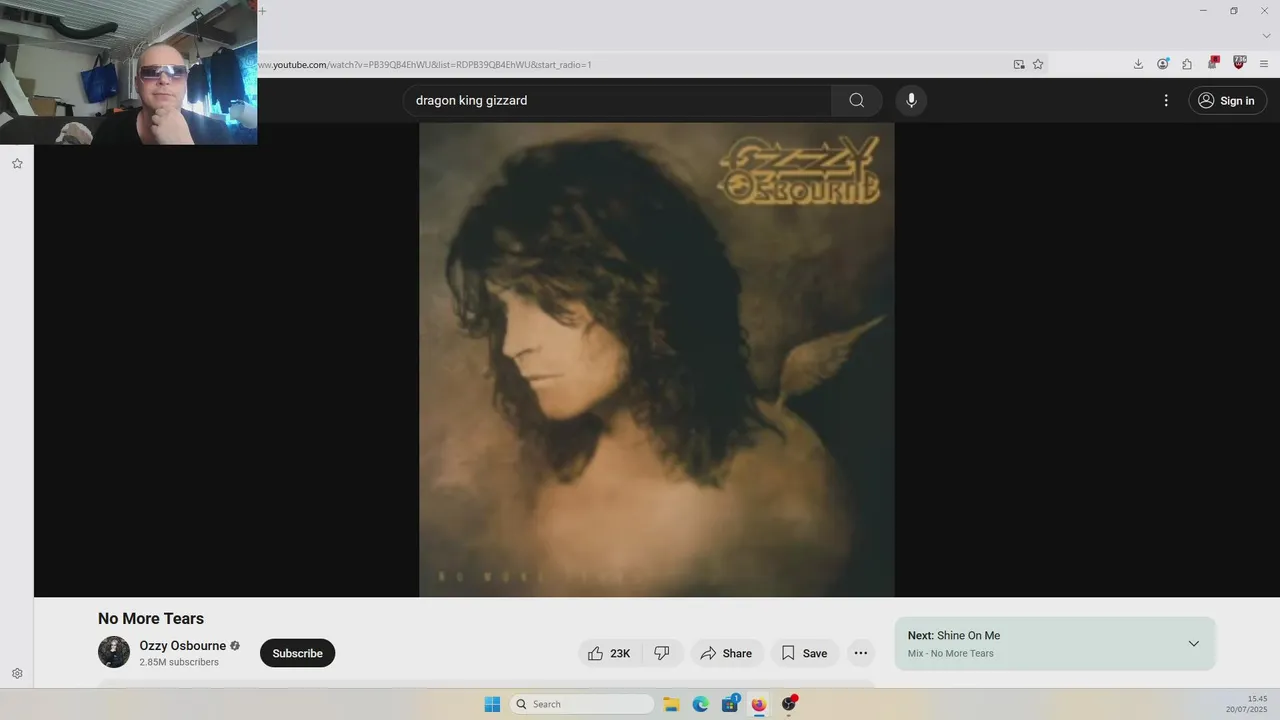Viewport: 1280px width, 720px height.
Task: Click the Windows taskbar Search box
Action: (582, 704)
